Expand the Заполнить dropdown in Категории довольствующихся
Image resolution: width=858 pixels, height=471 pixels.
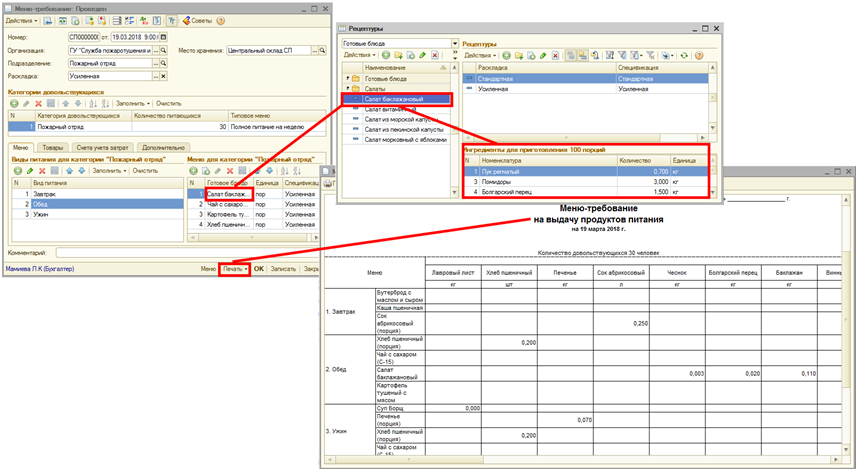134,103
